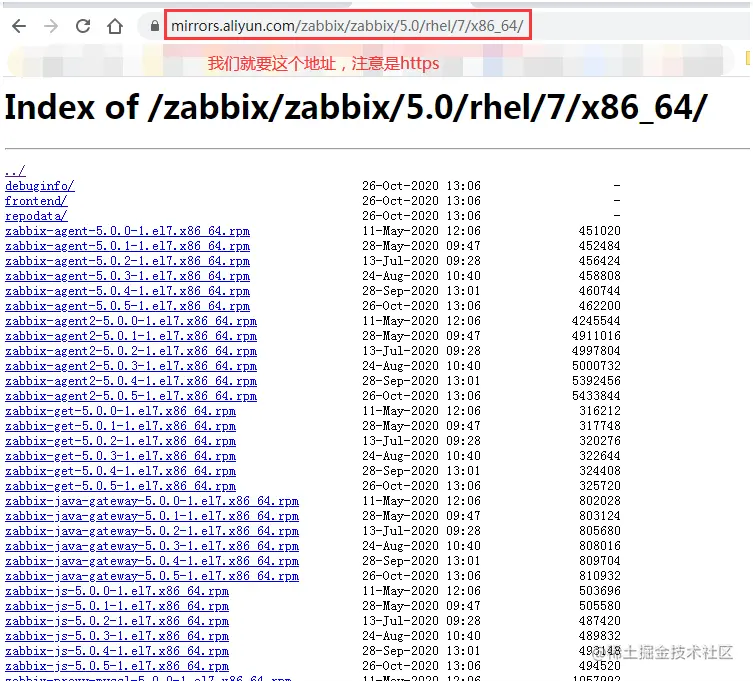Go to the browser home icon
753x681 pixels.
click(115, 26)
